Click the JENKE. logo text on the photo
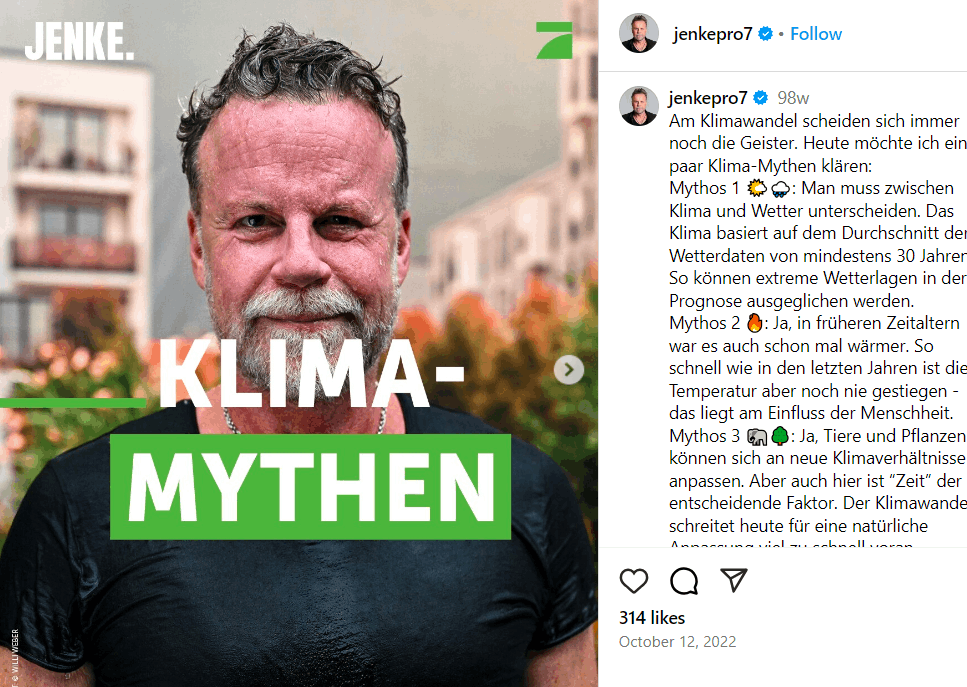The height and width of the screenshot is (687, 967). click(x=80, y=41)
